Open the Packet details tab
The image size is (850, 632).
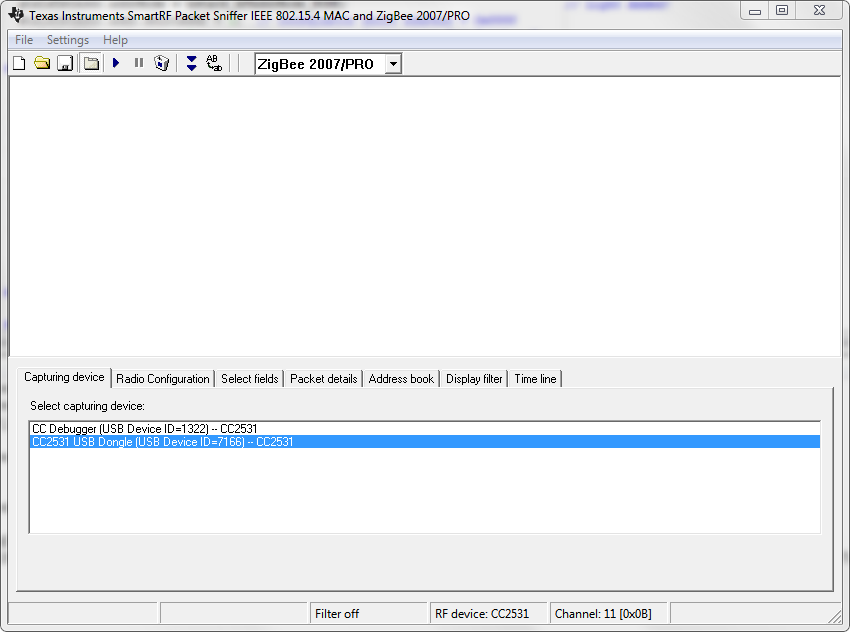(x=324, y=379)
